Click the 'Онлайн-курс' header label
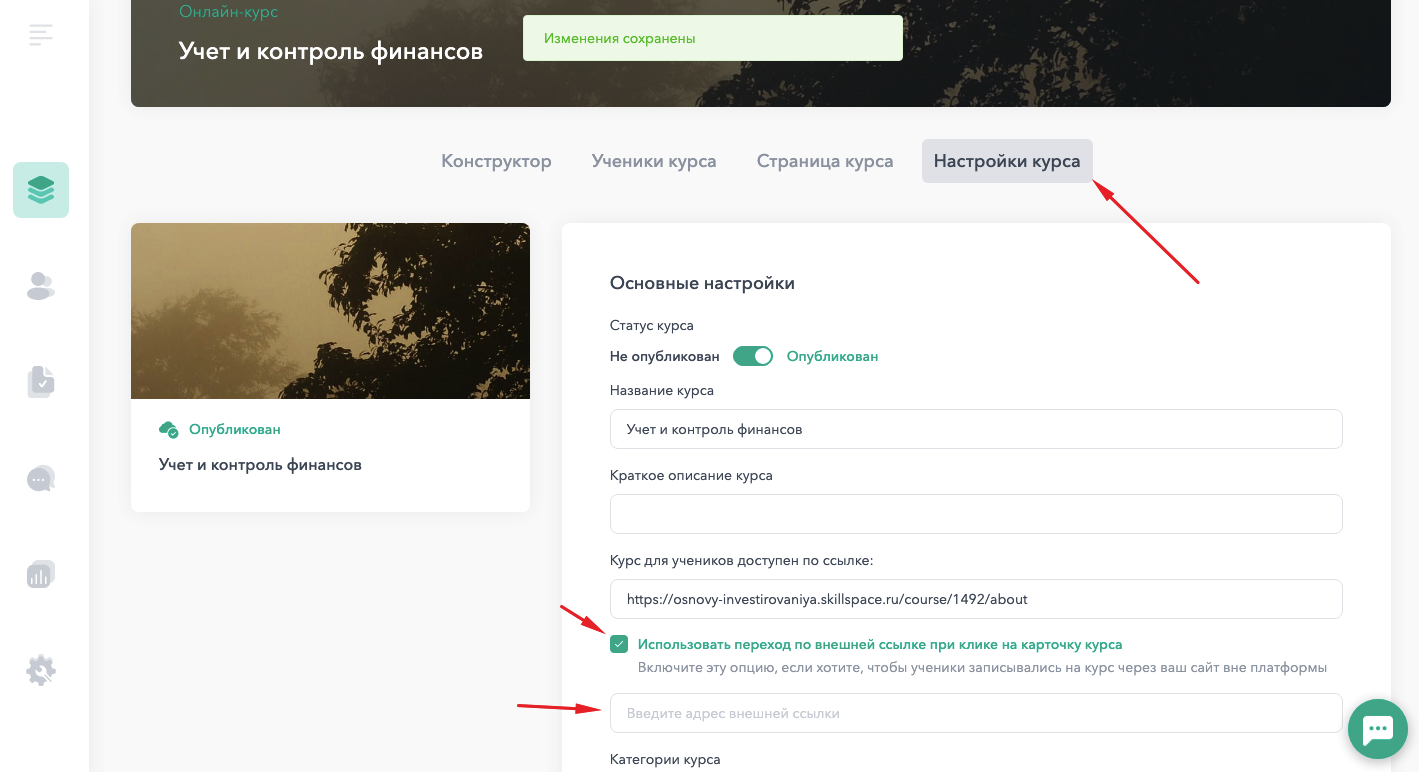Viewport: 1419px width, 772px height. click(228, 12)
